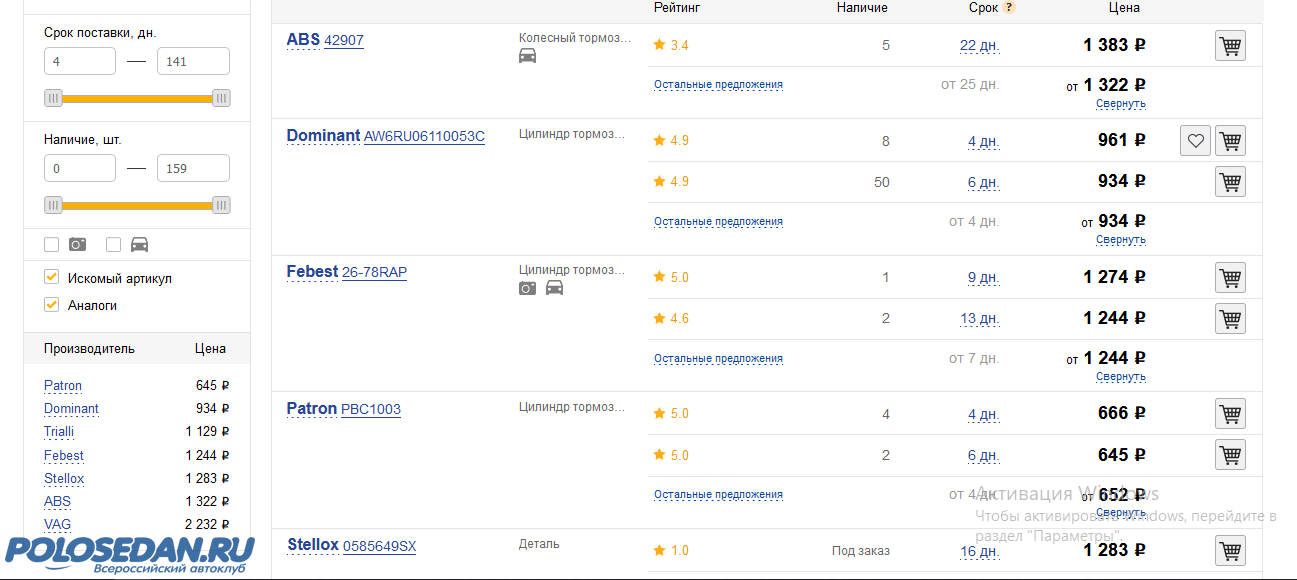This screenshot has height=580, width=1297.
Task: Add Patron 666 ₽ offer to cart
Action: coord(1230,413)
